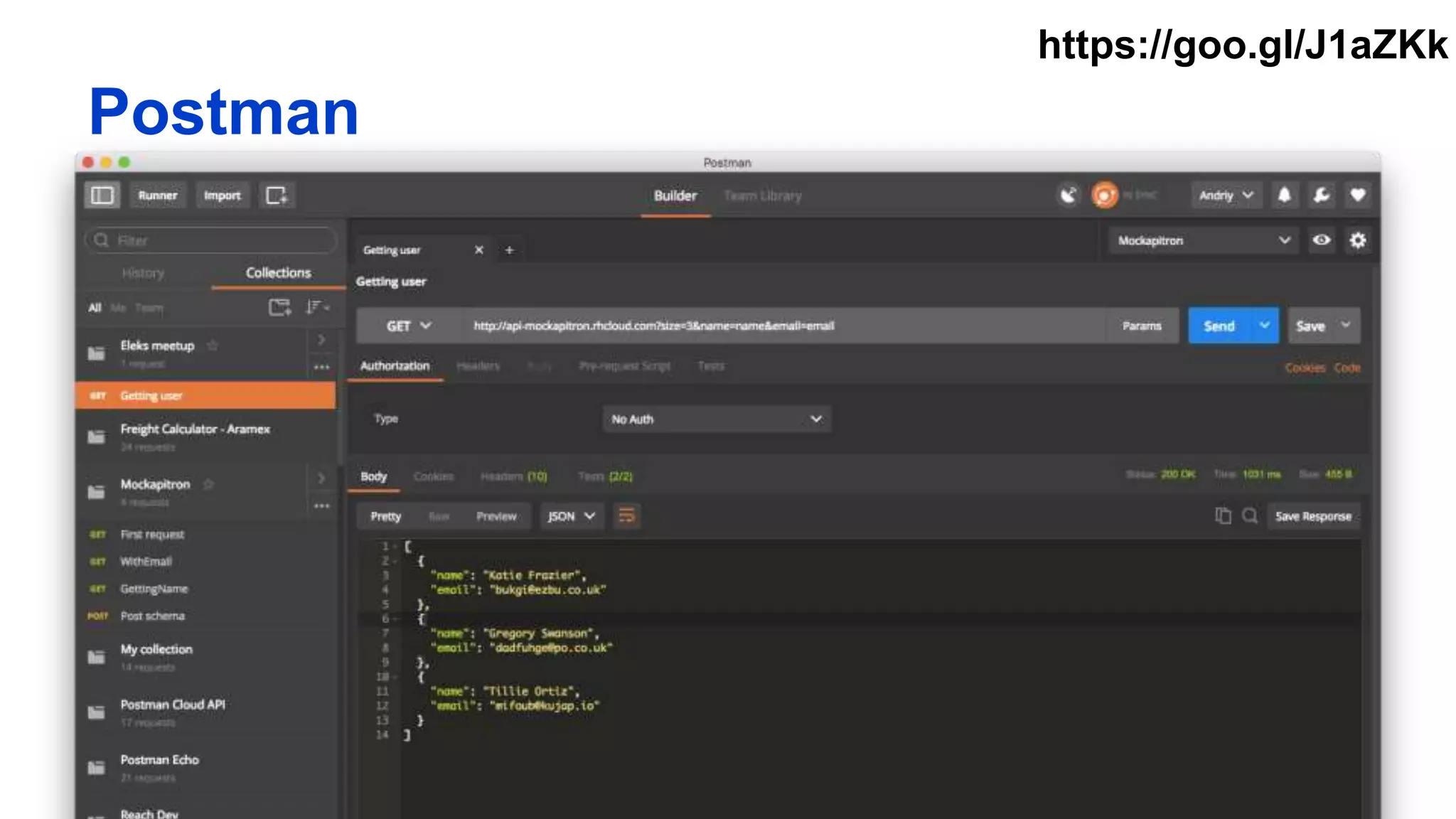Open the request Tests tab

coord(711,365)
